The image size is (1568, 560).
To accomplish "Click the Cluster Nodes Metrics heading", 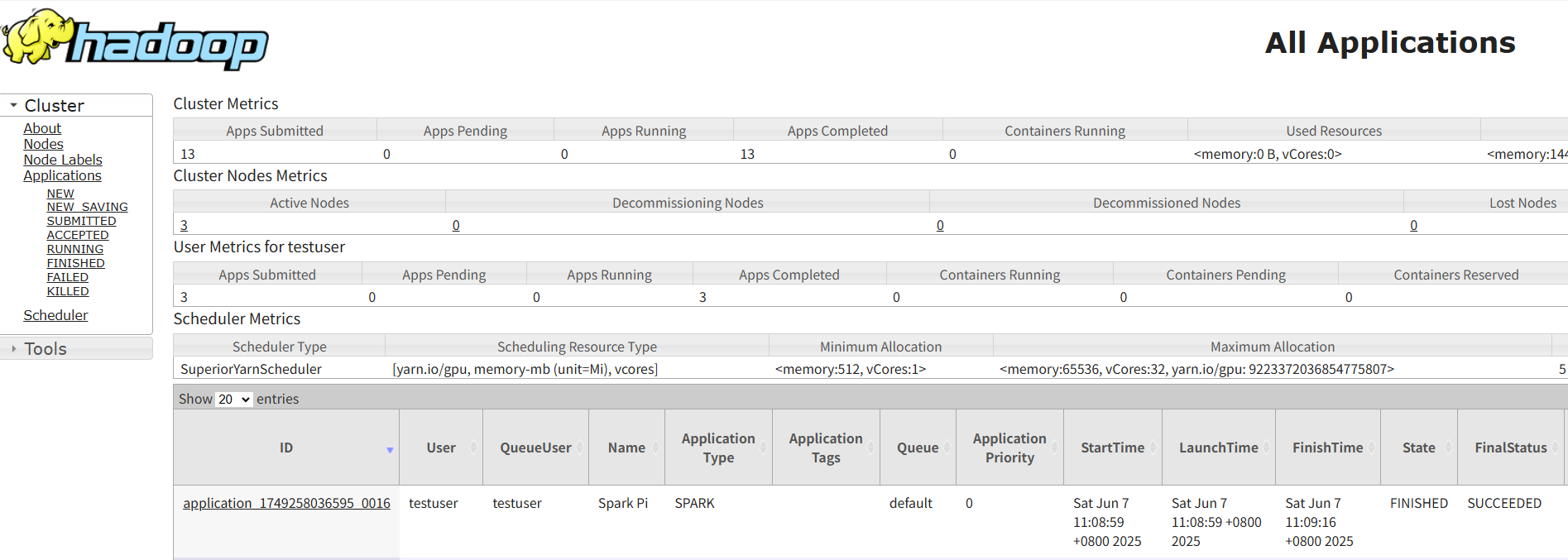I will [250, 175].
